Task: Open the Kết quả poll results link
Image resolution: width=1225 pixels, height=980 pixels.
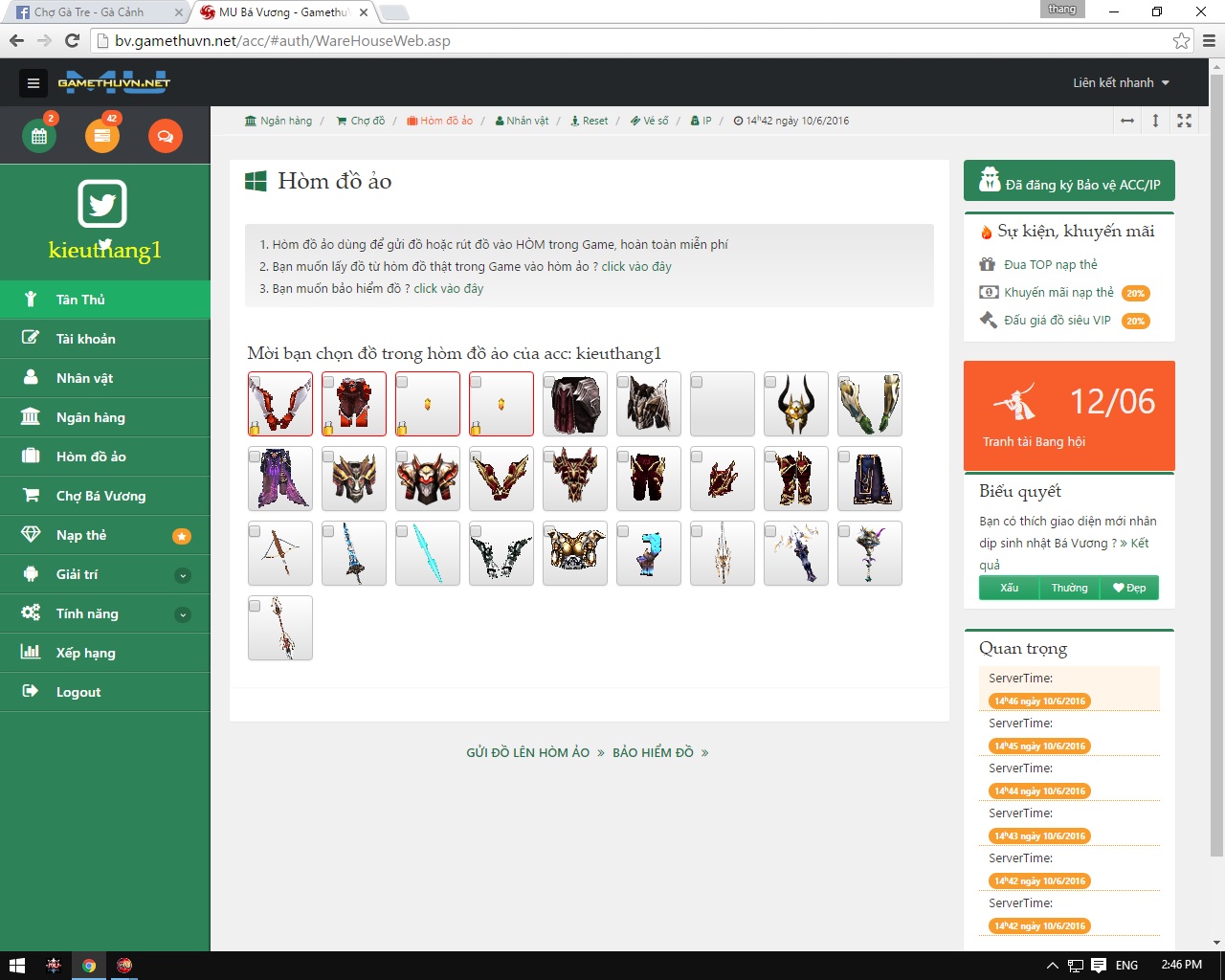Action: 1064,554
